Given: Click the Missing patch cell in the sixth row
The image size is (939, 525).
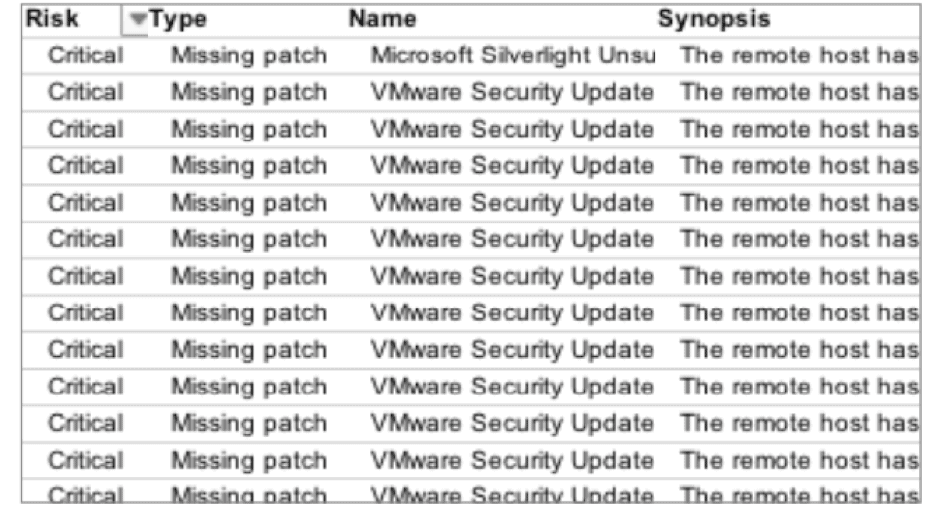Looking at the screenshot, I should coord(249,239).
